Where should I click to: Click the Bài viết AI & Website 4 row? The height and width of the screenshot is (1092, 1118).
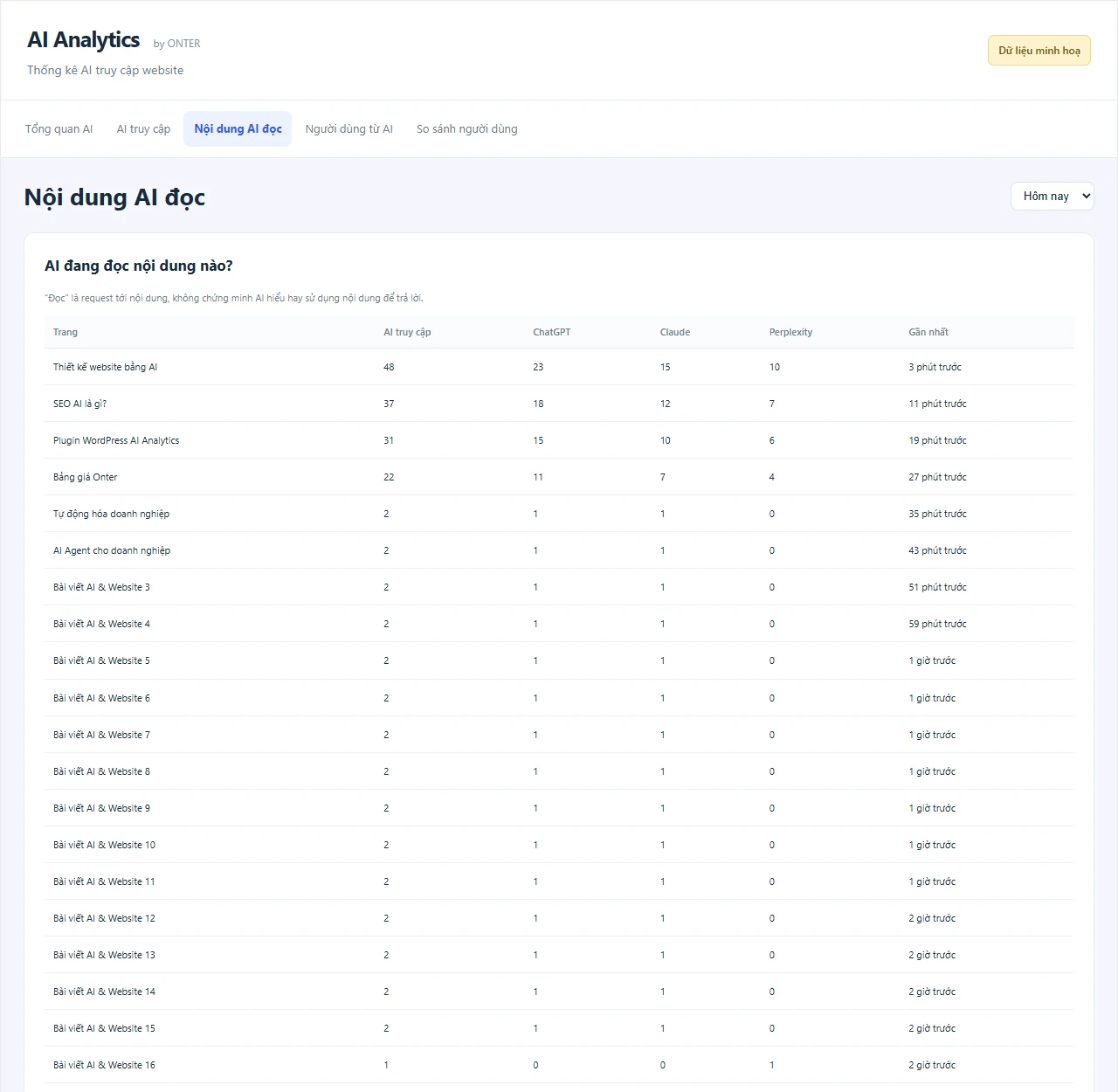pos(559,624)
